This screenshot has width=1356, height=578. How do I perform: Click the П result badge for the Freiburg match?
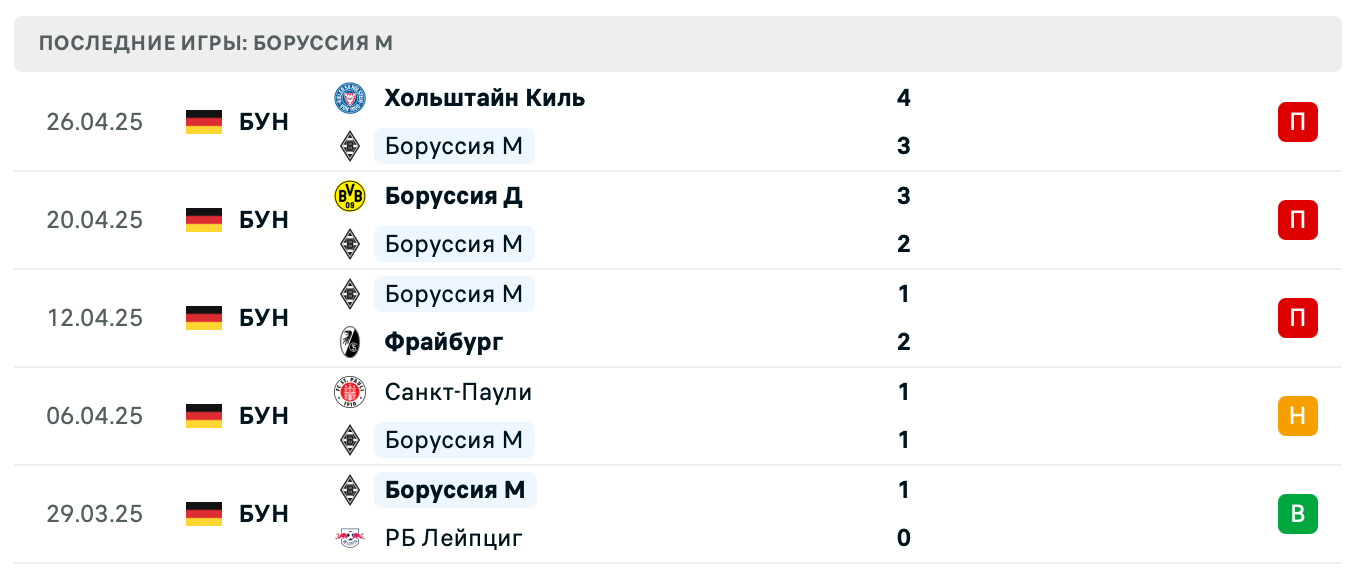(1297, 318)
